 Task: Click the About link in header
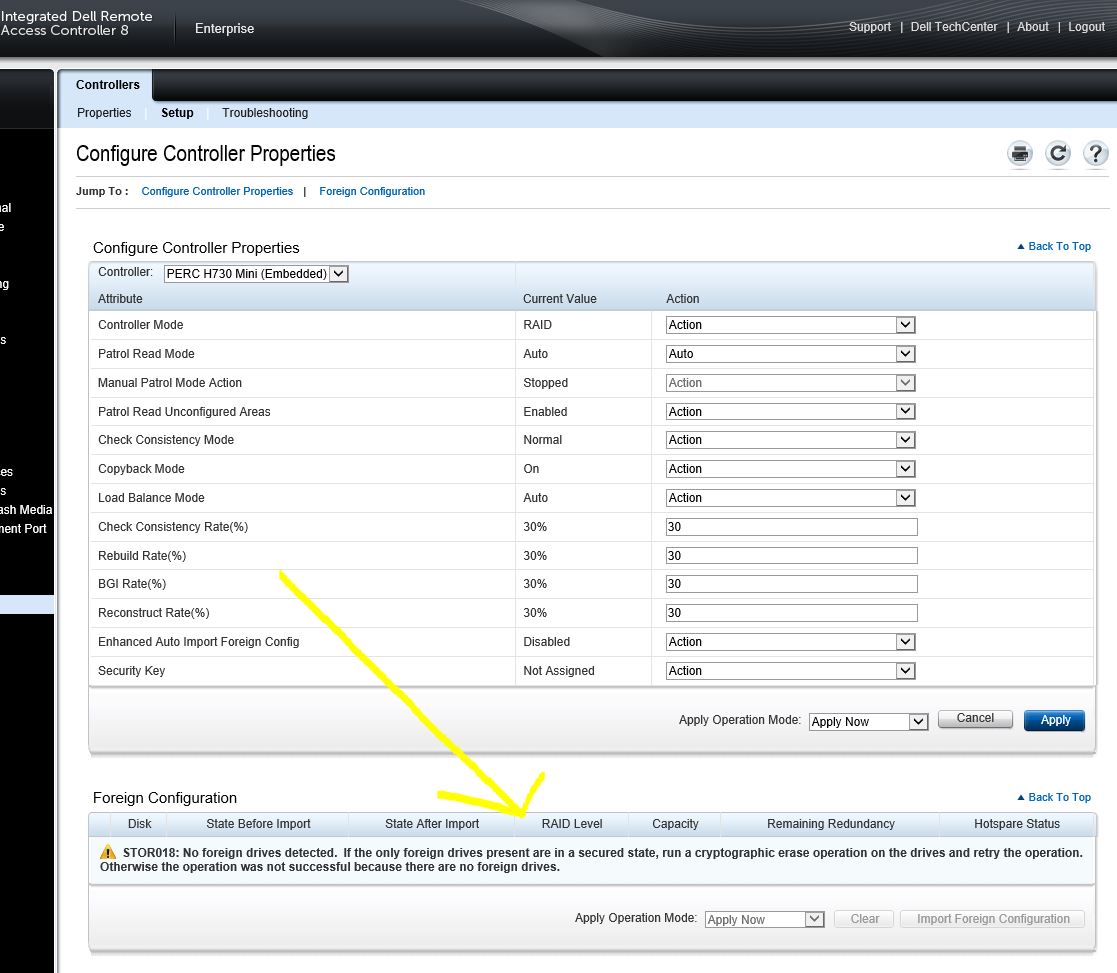click(x=1033, y=26)
